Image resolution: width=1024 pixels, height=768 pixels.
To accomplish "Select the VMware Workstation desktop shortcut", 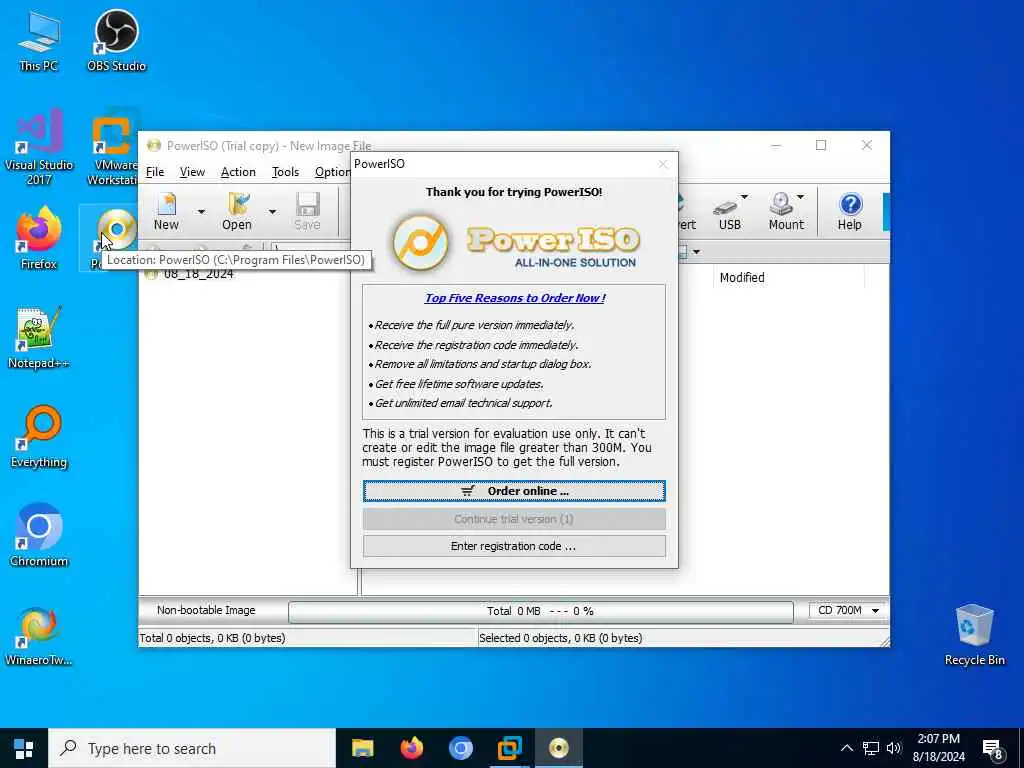I will pos(112,148).
